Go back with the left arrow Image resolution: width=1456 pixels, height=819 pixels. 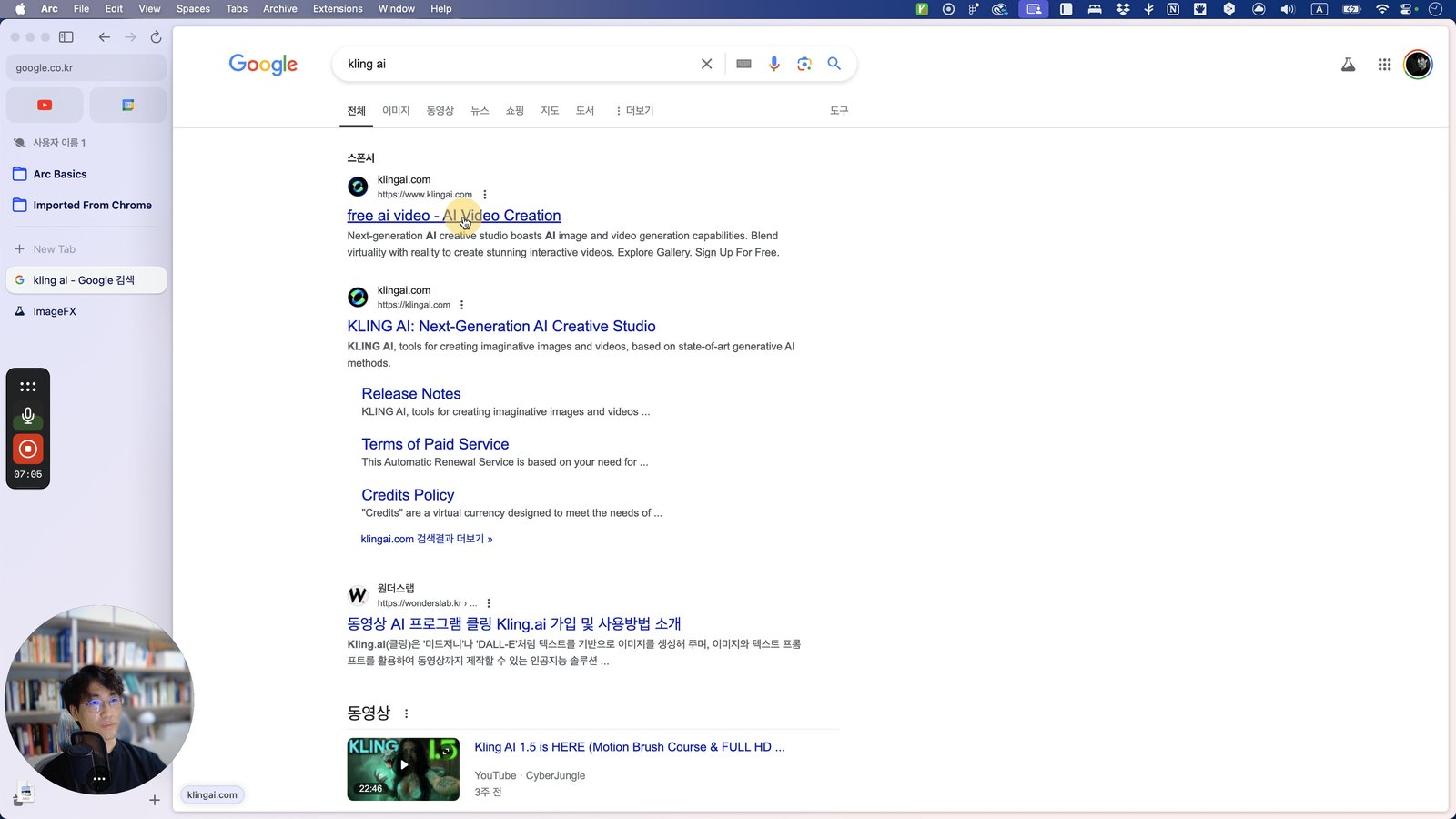pos(104,37)
